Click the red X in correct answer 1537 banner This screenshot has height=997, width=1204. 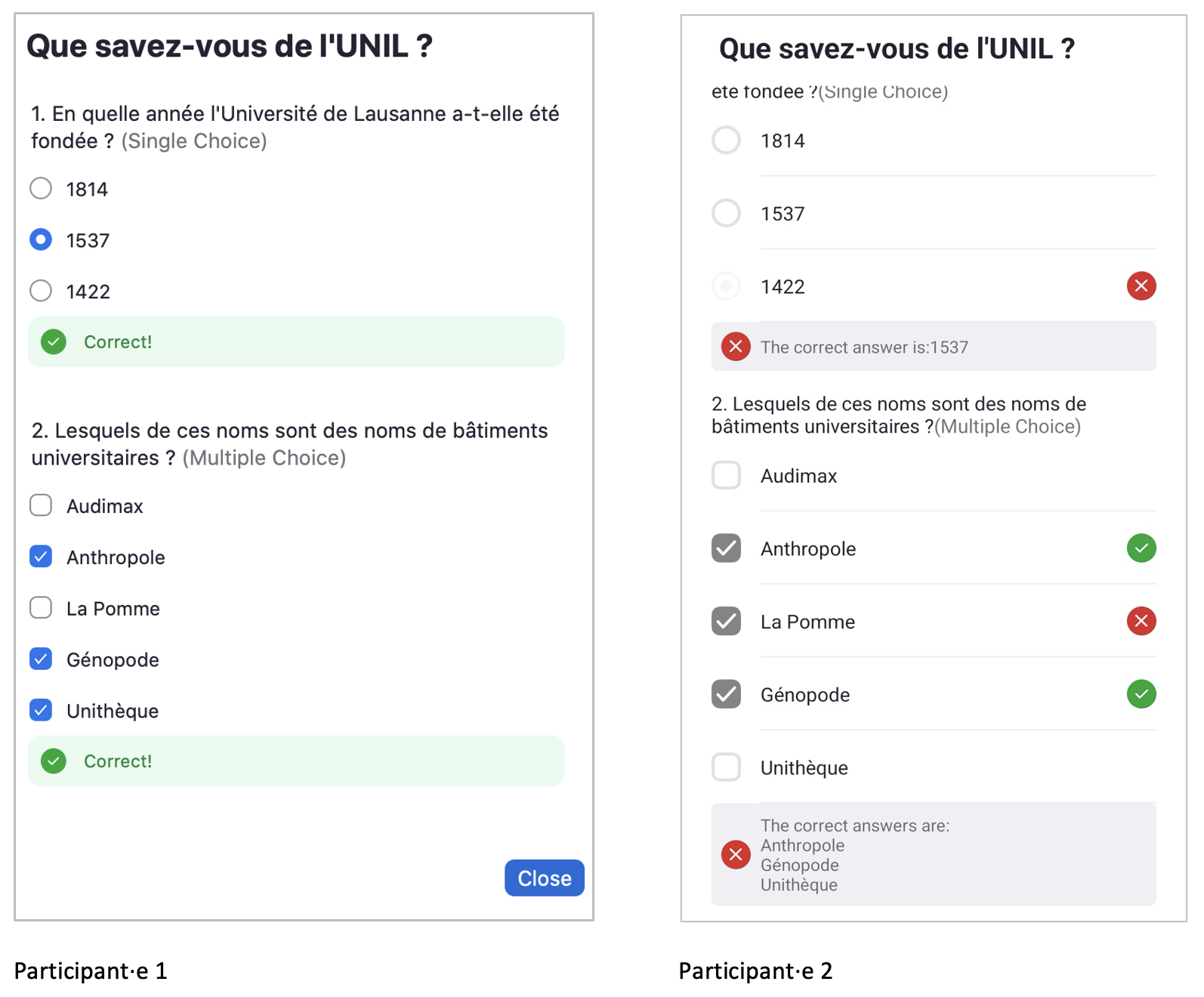tap(735, 347)
